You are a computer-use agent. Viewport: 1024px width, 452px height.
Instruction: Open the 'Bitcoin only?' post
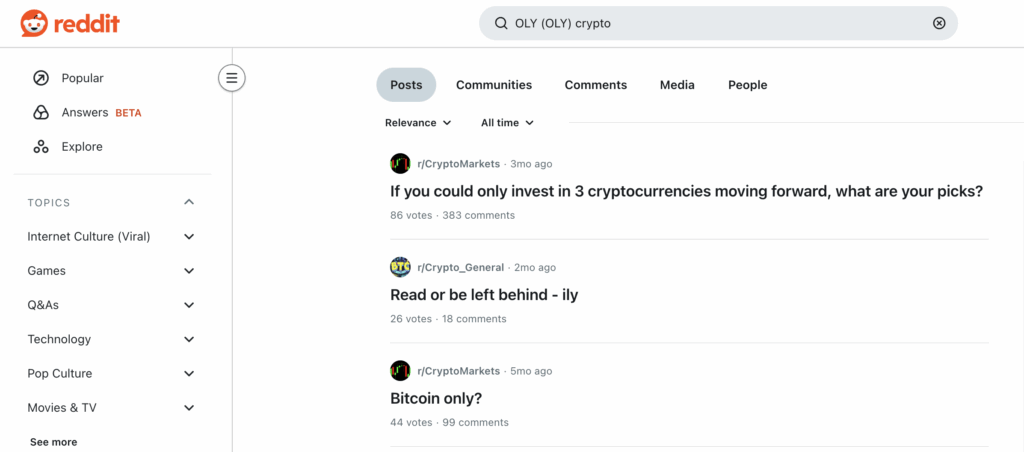click(x=436, y=398)
